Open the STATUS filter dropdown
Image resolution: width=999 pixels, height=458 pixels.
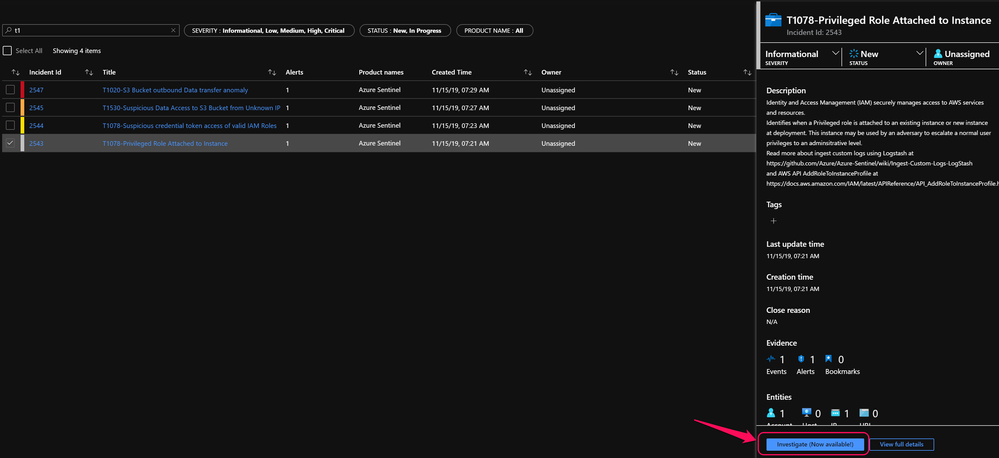tap(405, 31)
